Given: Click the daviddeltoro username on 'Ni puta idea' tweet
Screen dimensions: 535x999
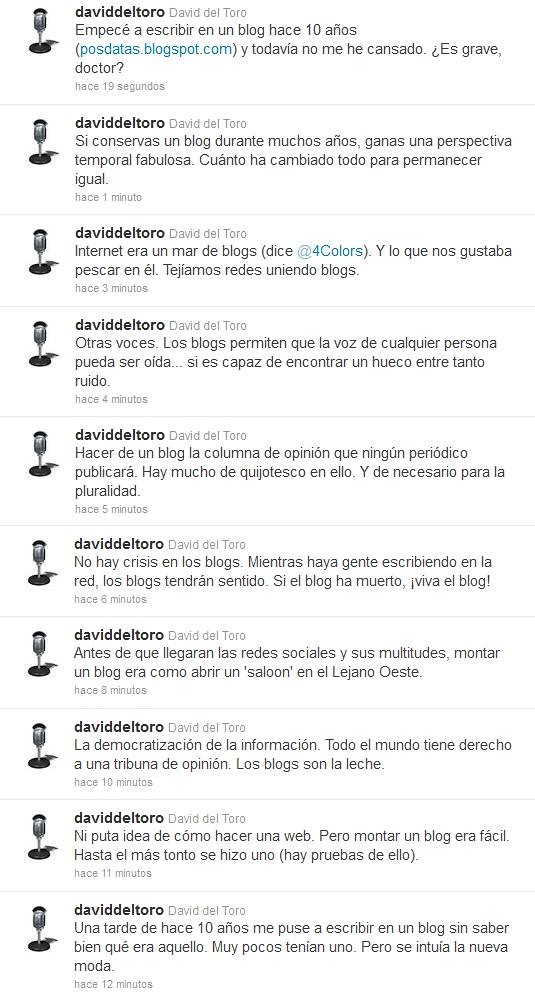Looking at the screenshot, I should (x=119, y=818).
